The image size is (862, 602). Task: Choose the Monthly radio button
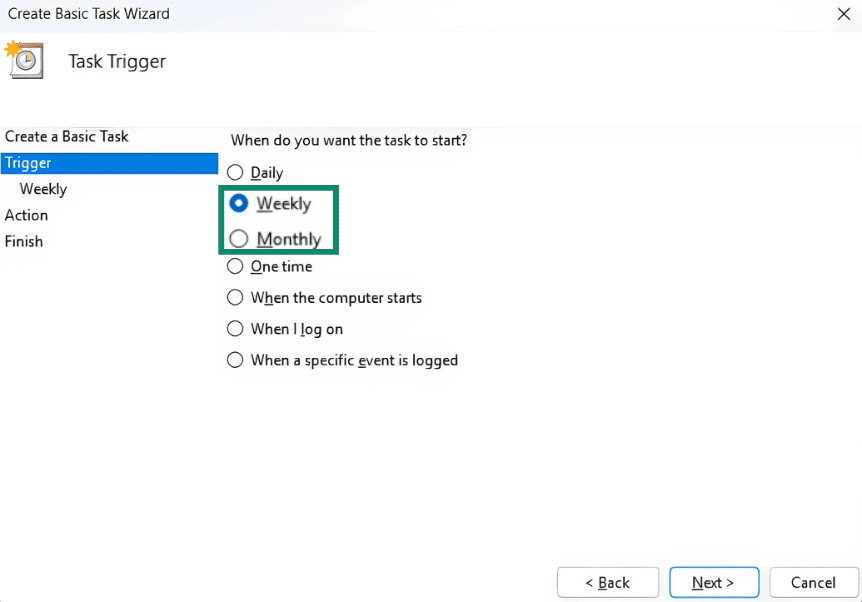point(236,239)
